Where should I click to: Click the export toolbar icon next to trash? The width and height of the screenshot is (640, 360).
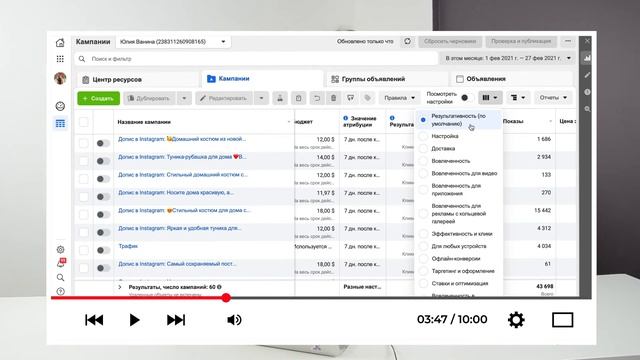pyautogui.click(x=350, y=98)
